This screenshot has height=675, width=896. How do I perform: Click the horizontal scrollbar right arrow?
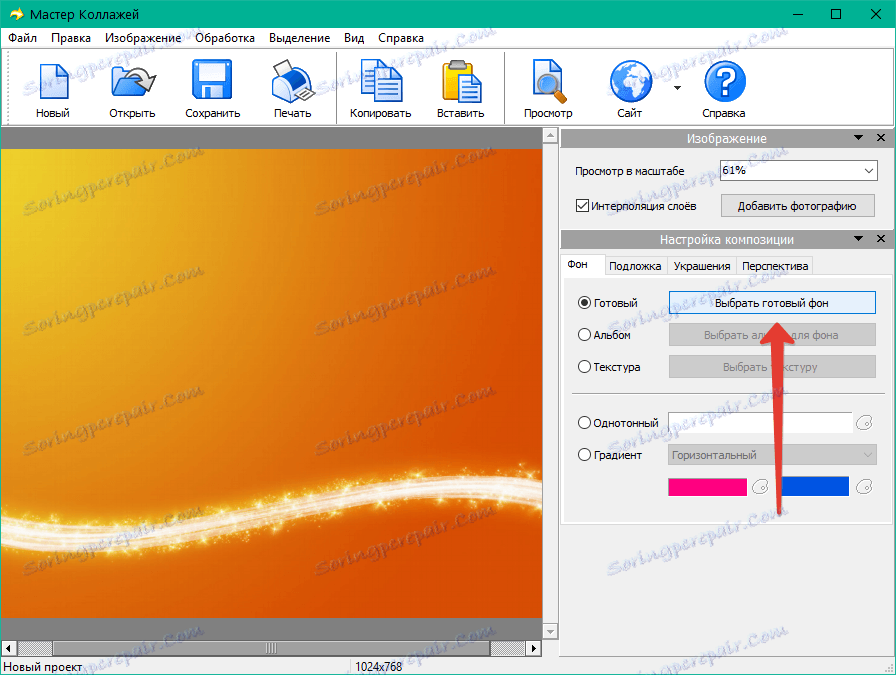[x=534, y=648]
